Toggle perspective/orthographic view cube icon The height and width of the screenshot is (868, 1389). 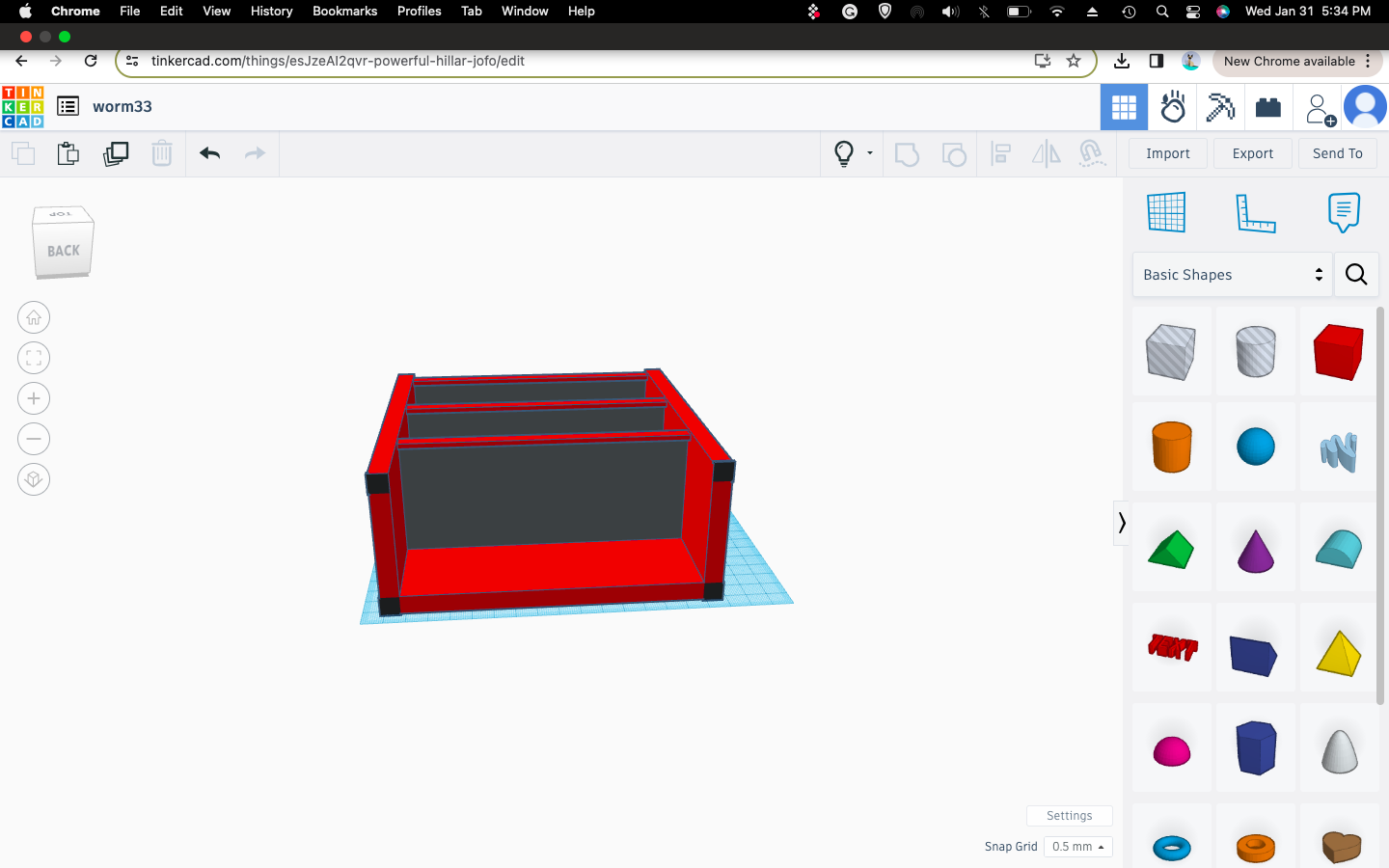click(34, 479)
